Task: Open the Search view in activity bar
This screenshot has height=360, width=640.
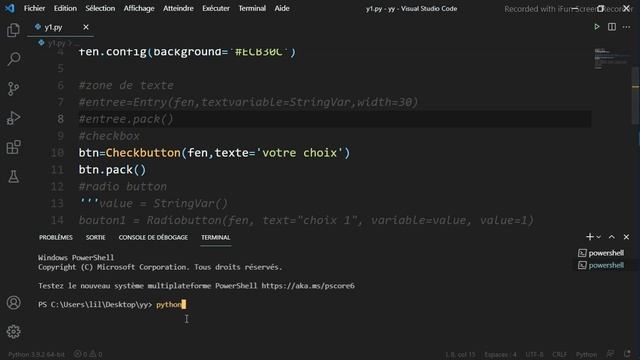Action: pyautogui.click(x=13, y=59)
